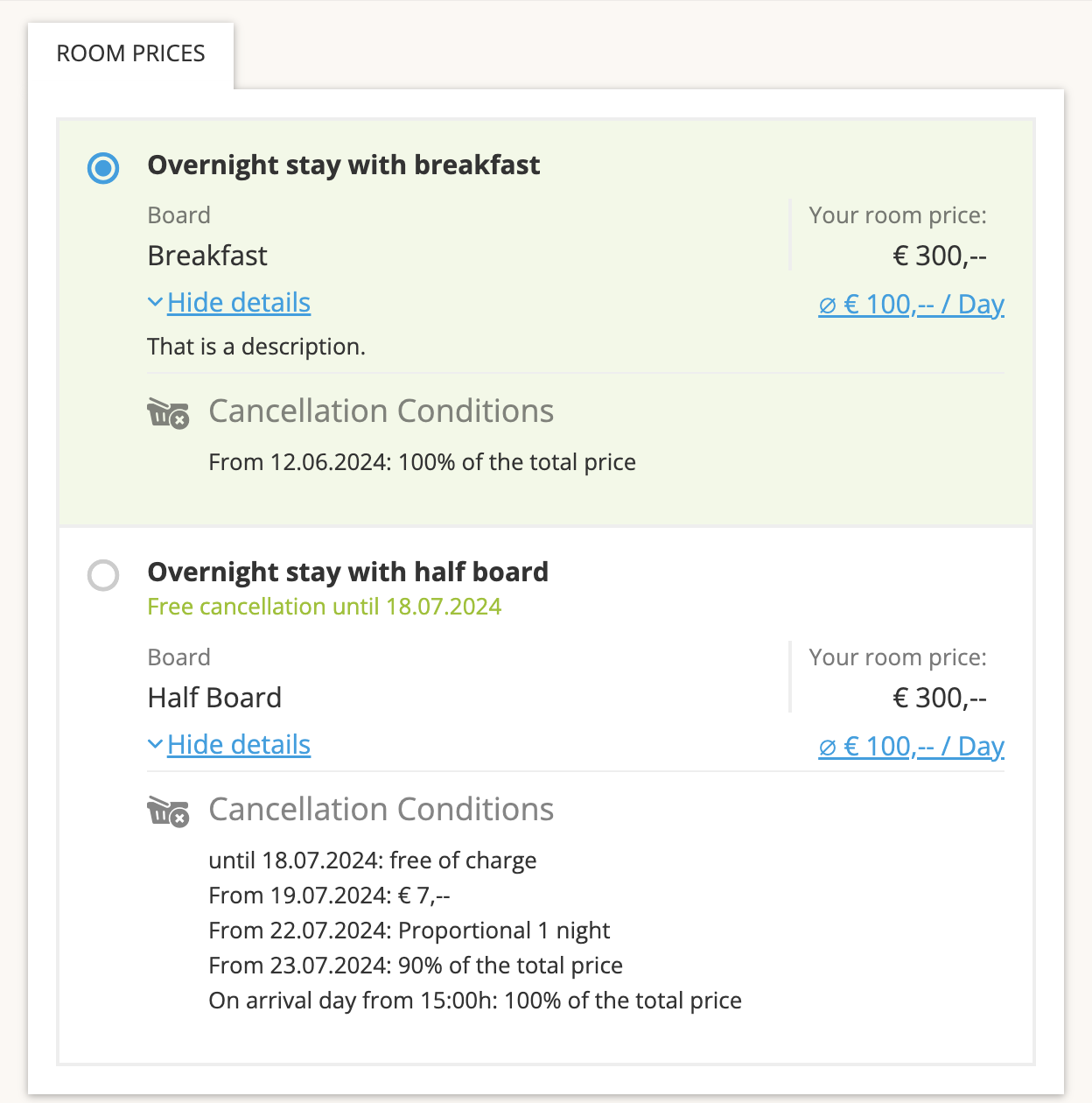This screenshot has width=1092, height=1103.
Task: Click cancellation icon in half board offer
Action: (x=168, y=811)
